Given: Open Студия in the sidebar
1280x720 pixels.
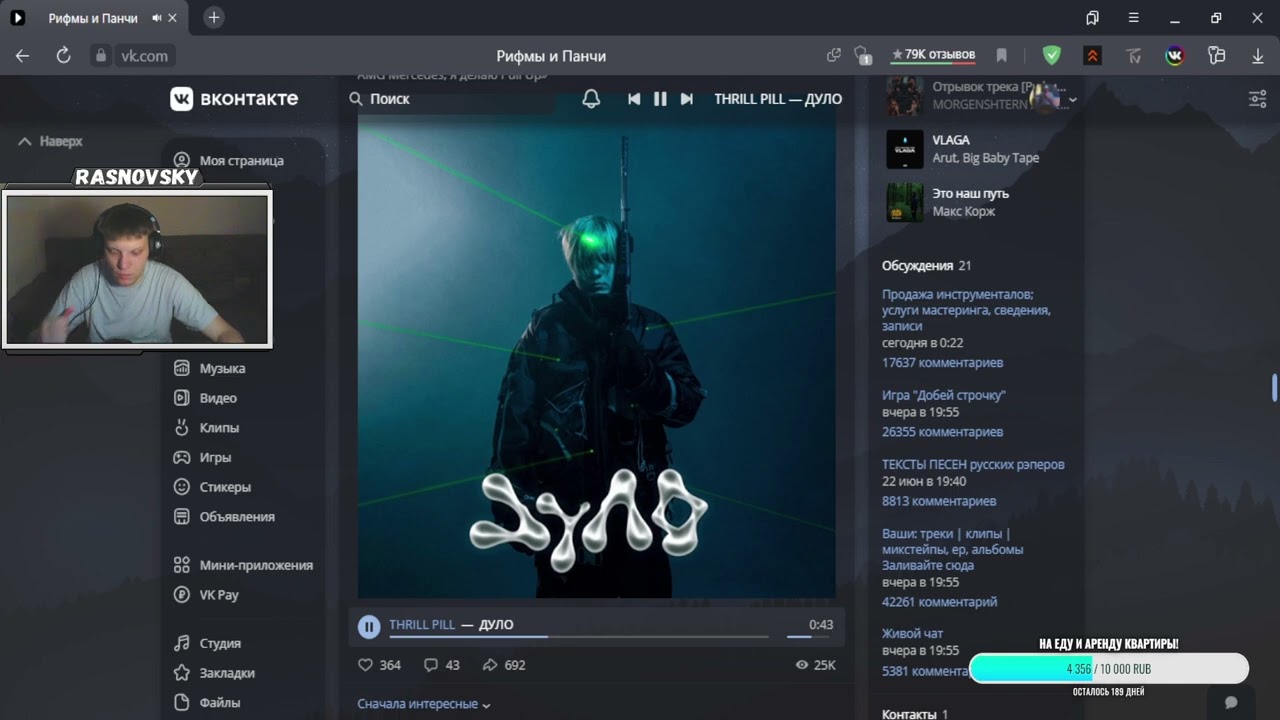Looking at the screenshot, I should pos(207,643).
